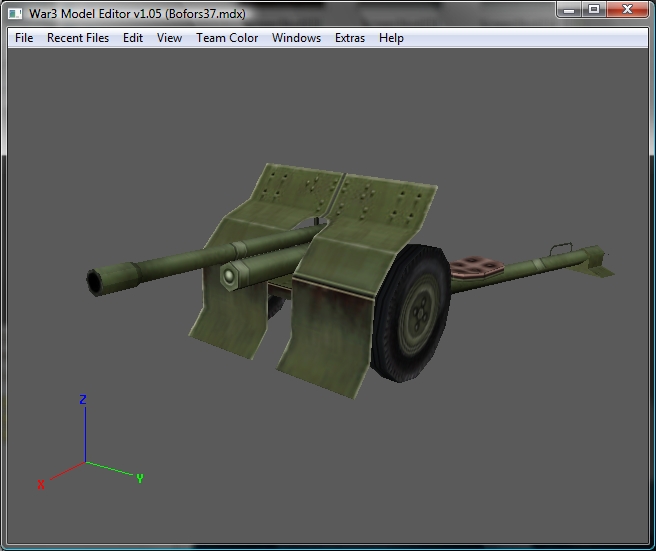Click the cannon's black rubber wheel
This screenshot has height=551, width=656.
click(411, 314)
